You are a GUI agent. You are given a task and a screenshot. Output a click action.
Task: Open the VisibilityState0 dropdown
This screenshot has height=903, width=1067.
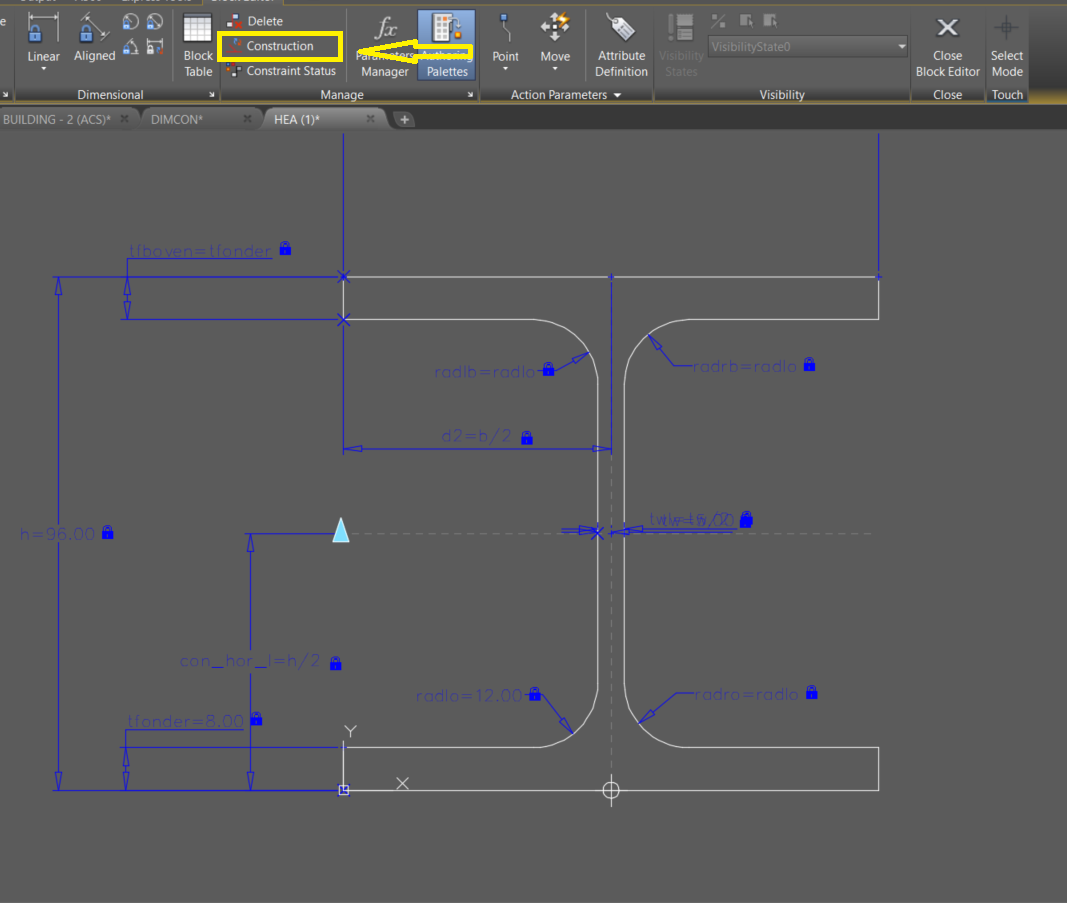coord(897,46)
